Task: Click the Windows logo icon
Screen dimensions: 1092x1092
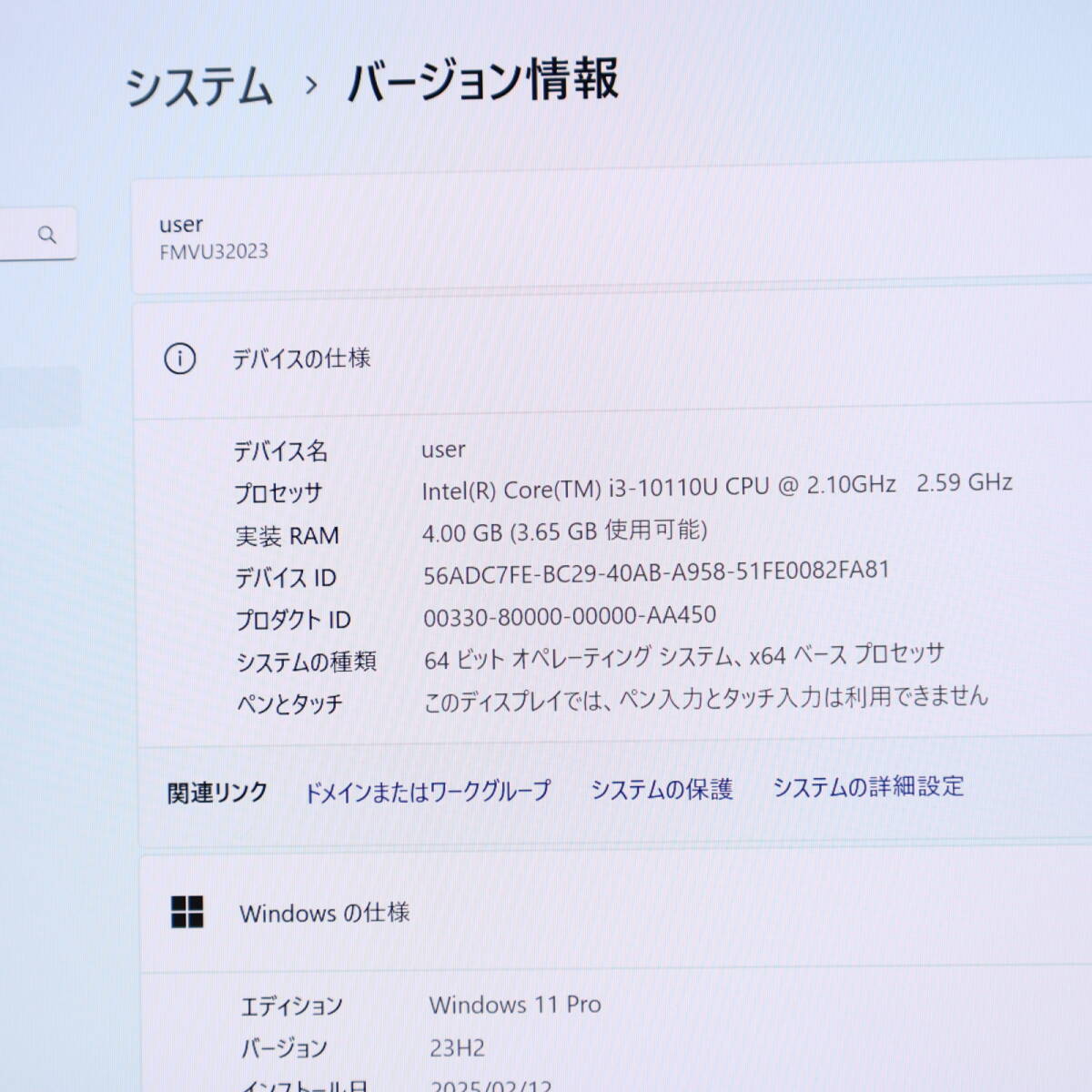Action: pyautogui.click(x=187, y=911)
